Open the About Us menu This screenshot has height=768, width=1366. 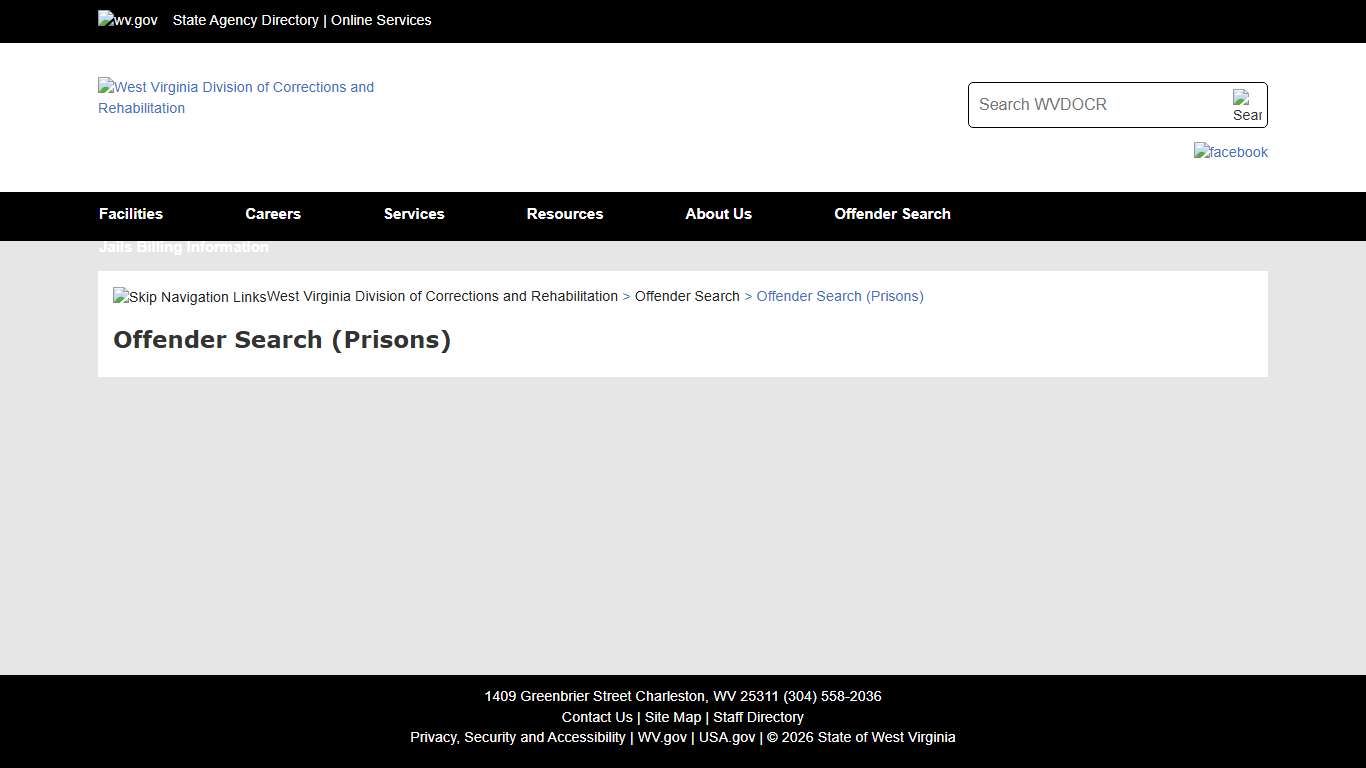[x=718, y=213]
